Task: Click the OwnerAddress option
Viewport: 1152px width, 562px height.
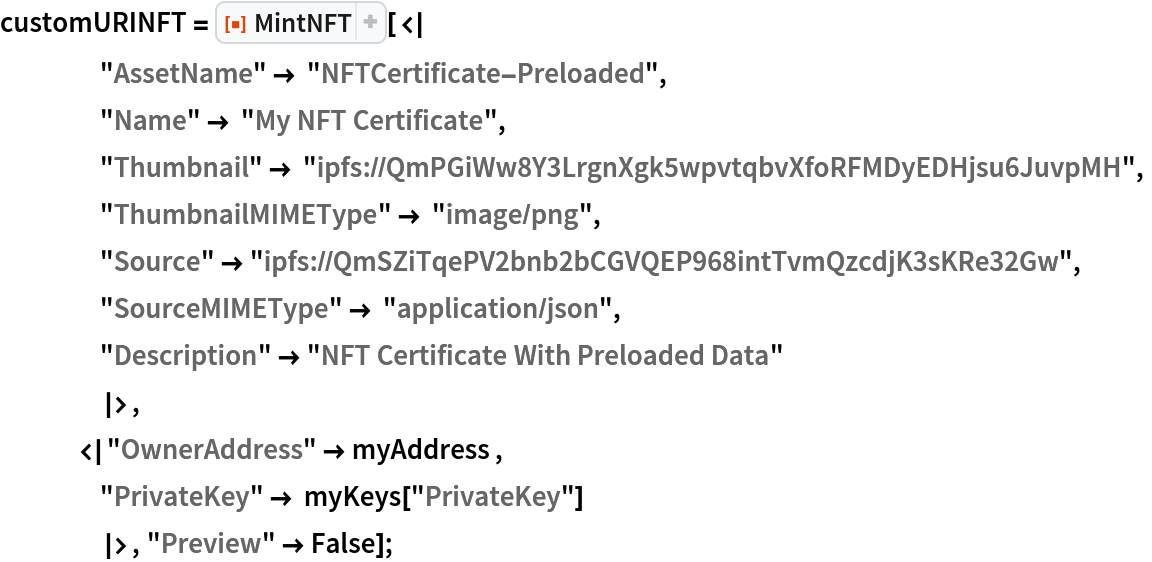Action: coord(212,450)
